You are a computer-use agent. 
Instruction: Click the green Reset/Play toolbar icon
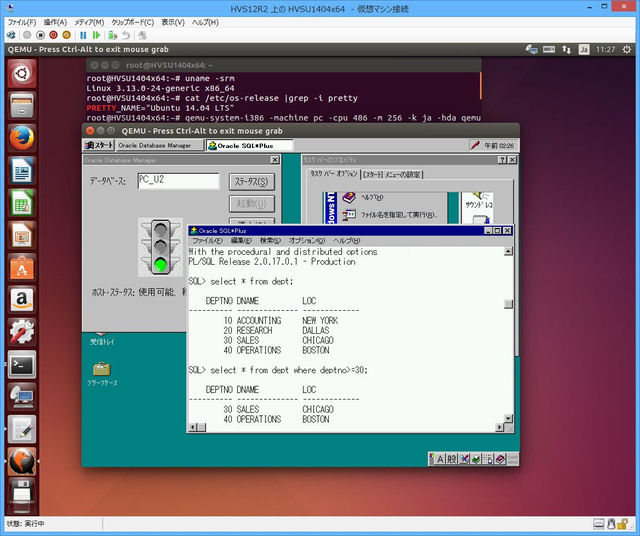click(96, 35)
